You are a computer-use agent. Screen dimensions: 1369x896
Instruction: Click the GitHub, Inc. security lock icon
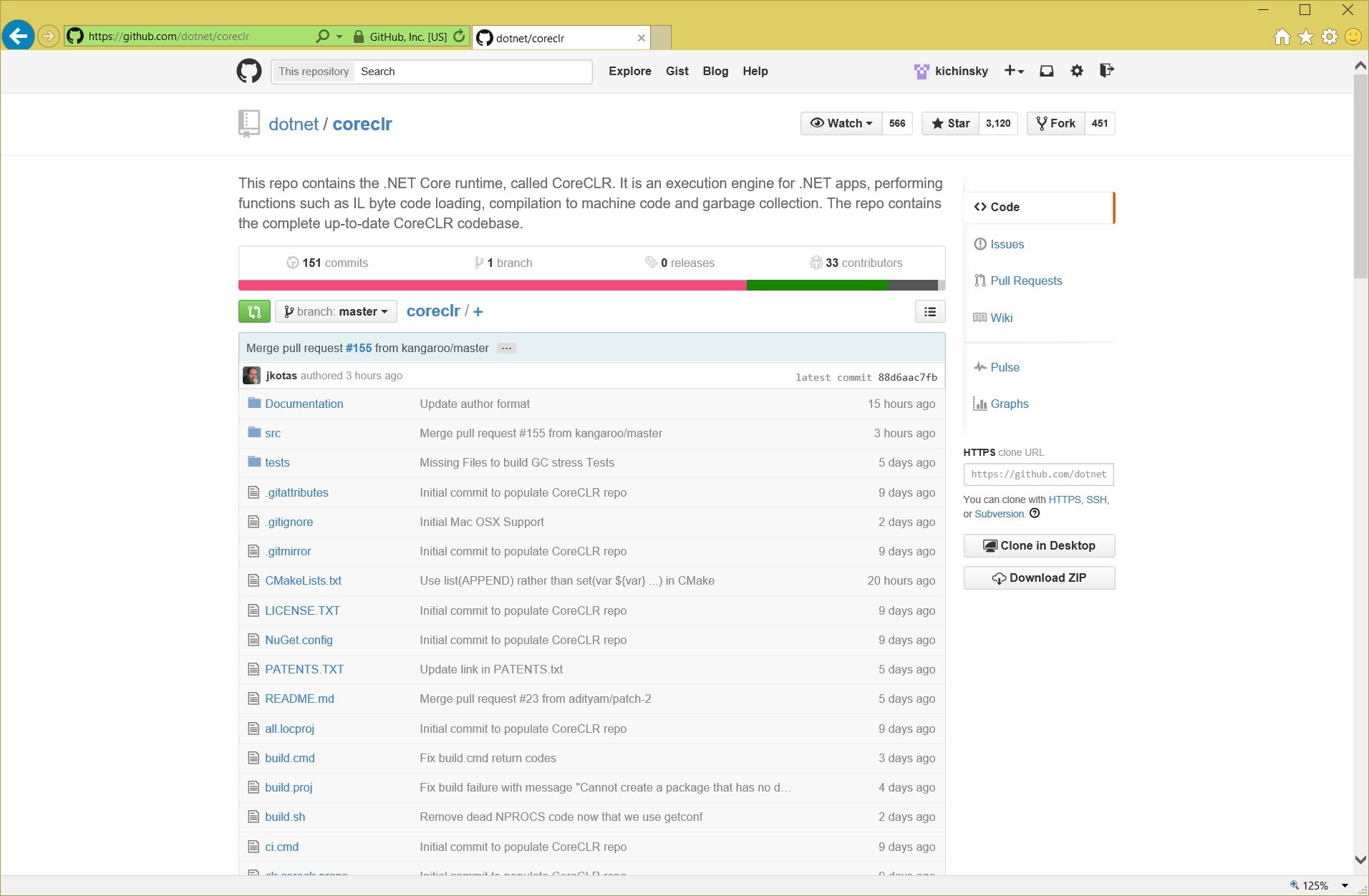pos(359,36)
